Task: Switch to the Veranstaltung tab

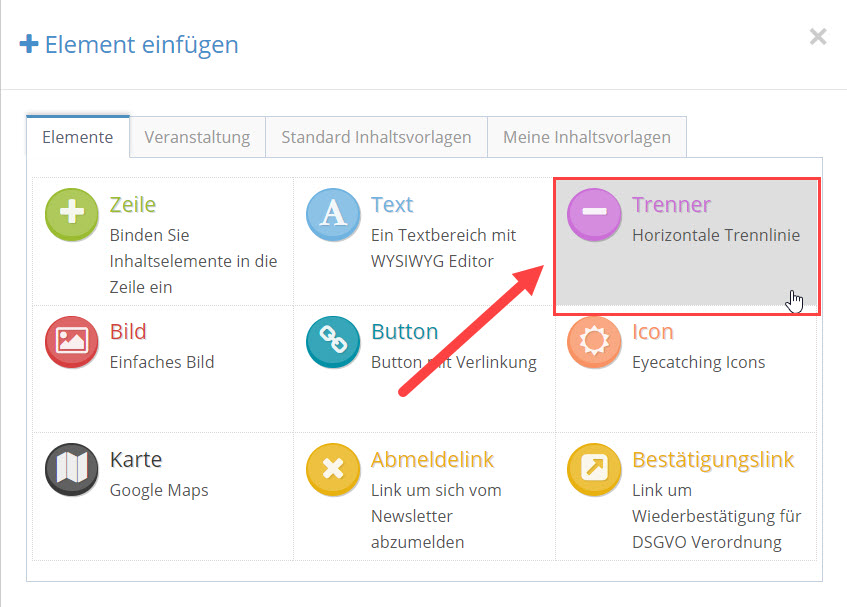Action: click(x=197, y=137)
